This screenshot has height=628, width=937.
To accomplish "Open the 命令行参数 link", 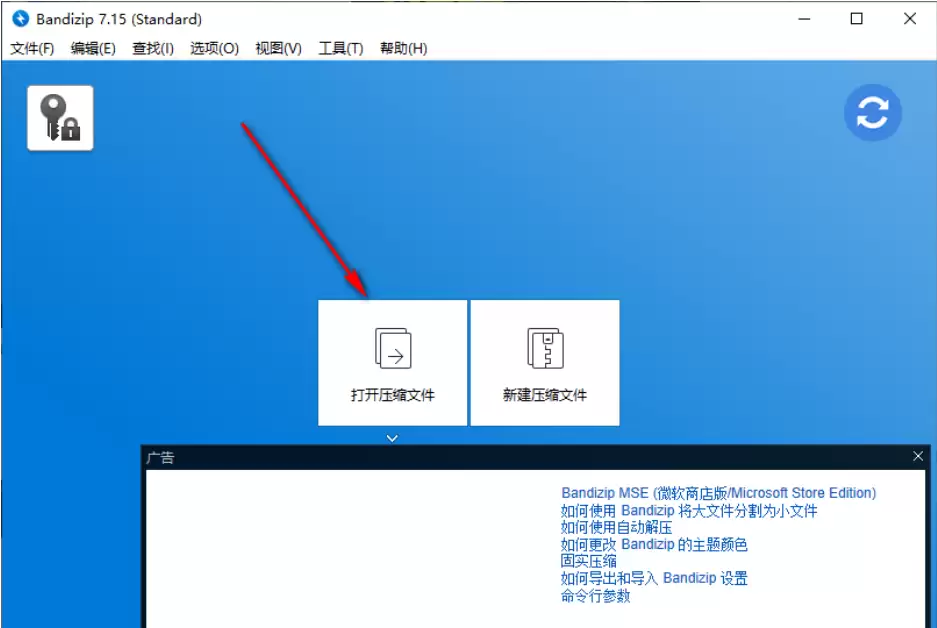I will [x=595, y=596].
